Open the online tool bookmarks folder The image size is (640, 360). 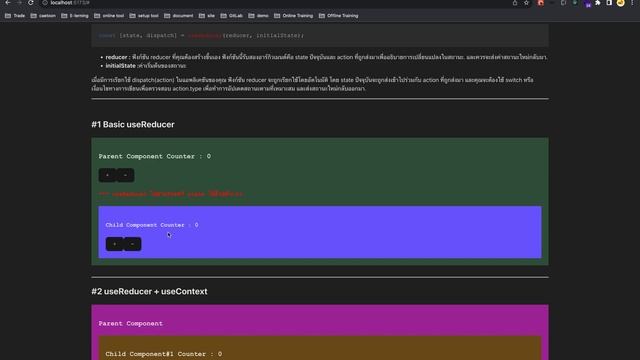(x=109, y=16)
